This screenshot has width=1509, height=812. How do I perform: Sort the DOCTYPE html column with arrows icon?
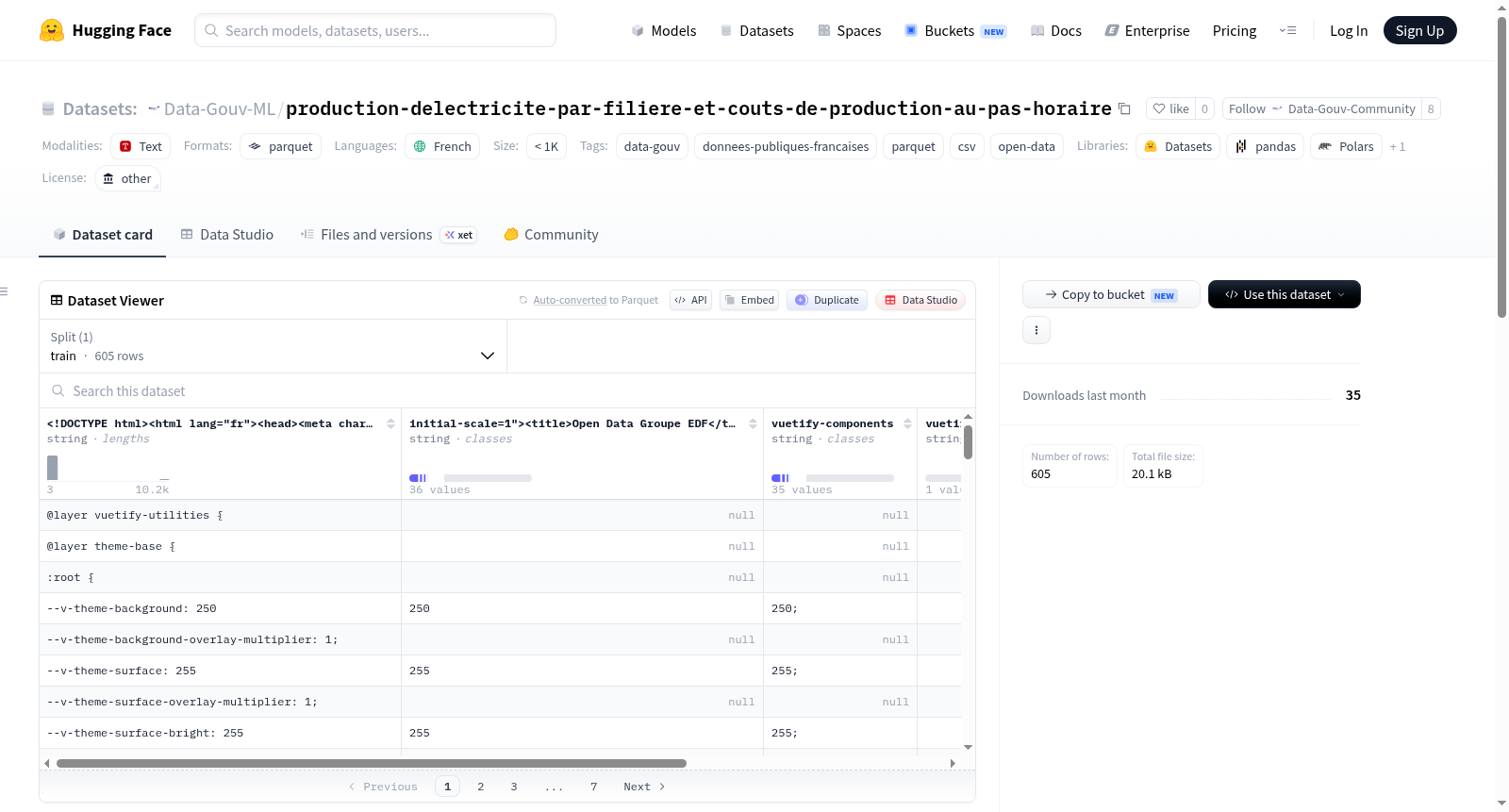pyautogui.click(x=390, y=423)
